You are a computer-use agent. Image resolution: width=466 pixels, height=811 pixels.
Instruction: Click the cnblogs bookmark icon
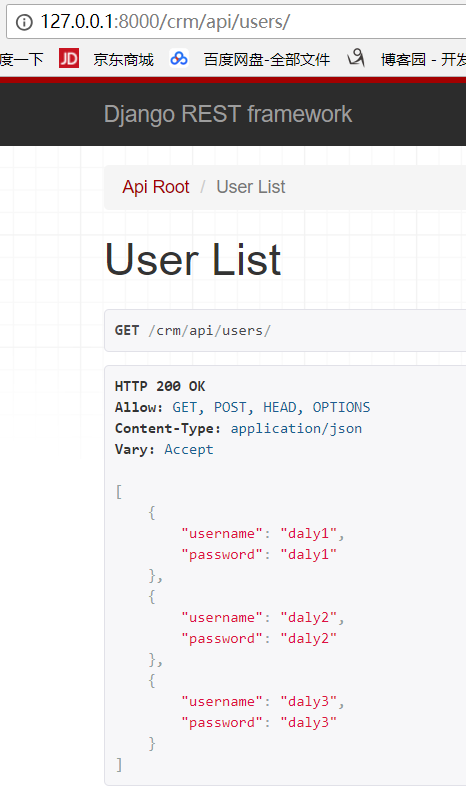pos(356,58)
